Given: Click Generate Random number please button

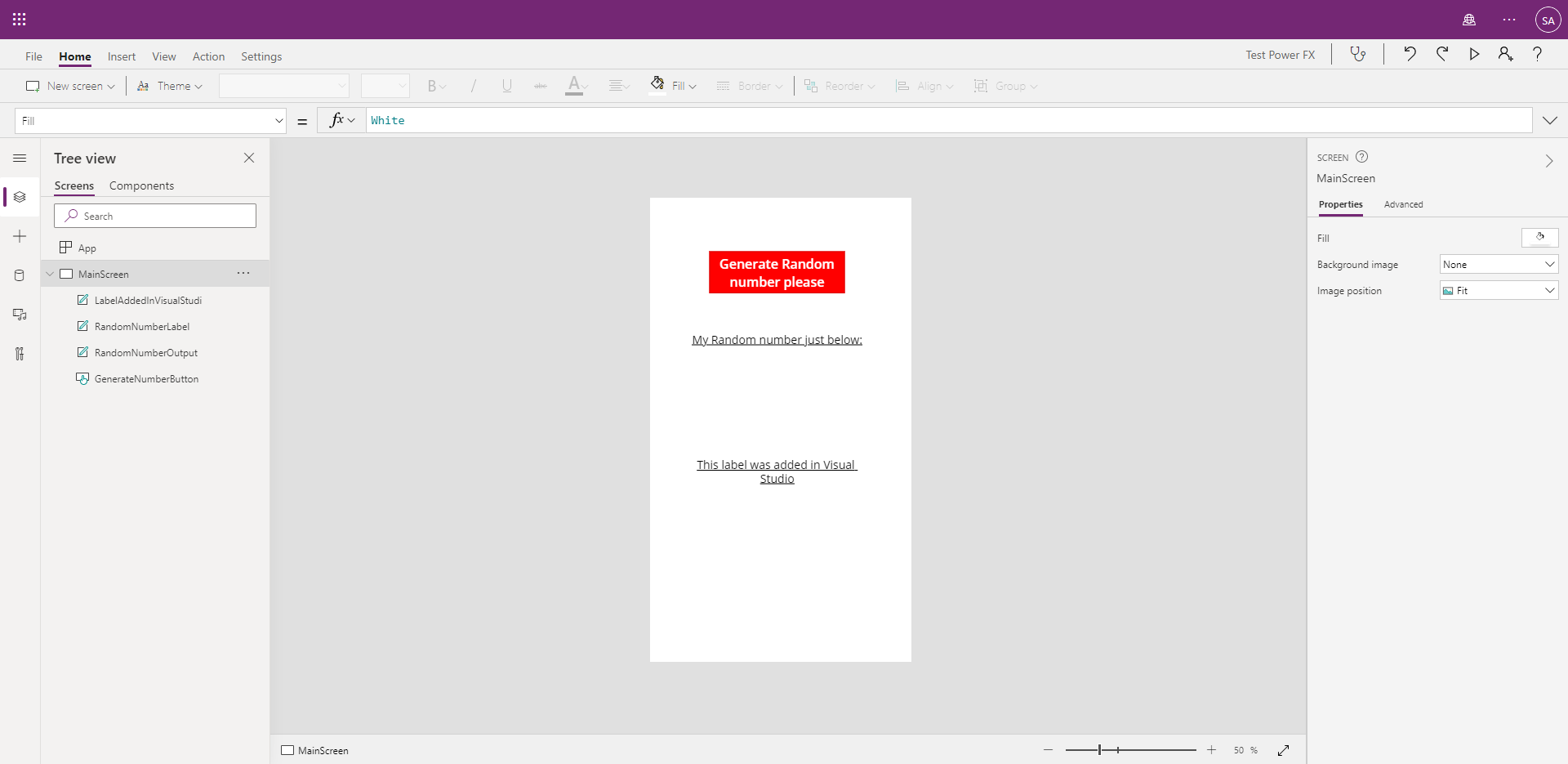Looking at the screenshot, I should (777, 272).
